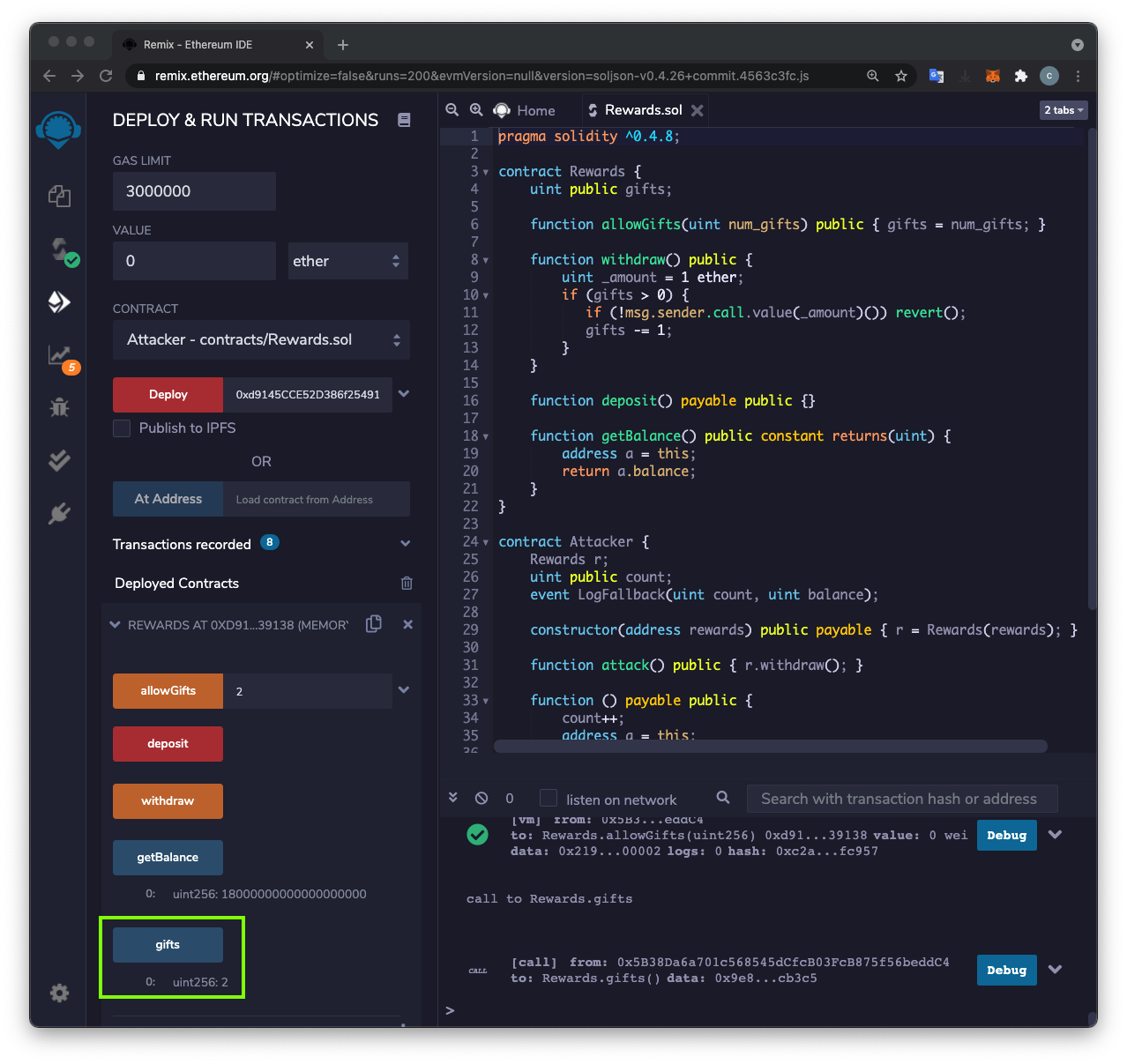1127x1064 pixels.
Task: Open the browser zoom indicator icon
Action: pyautogui.click(x=873, y=76)
